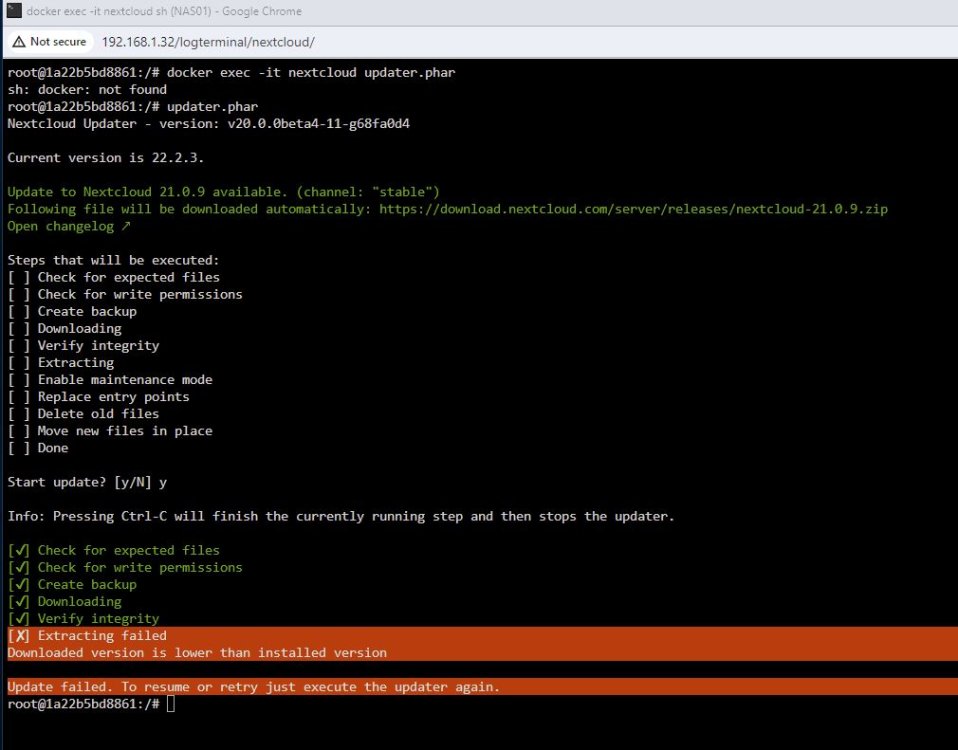Click the unchecked 'Done' step

[38, 448]
